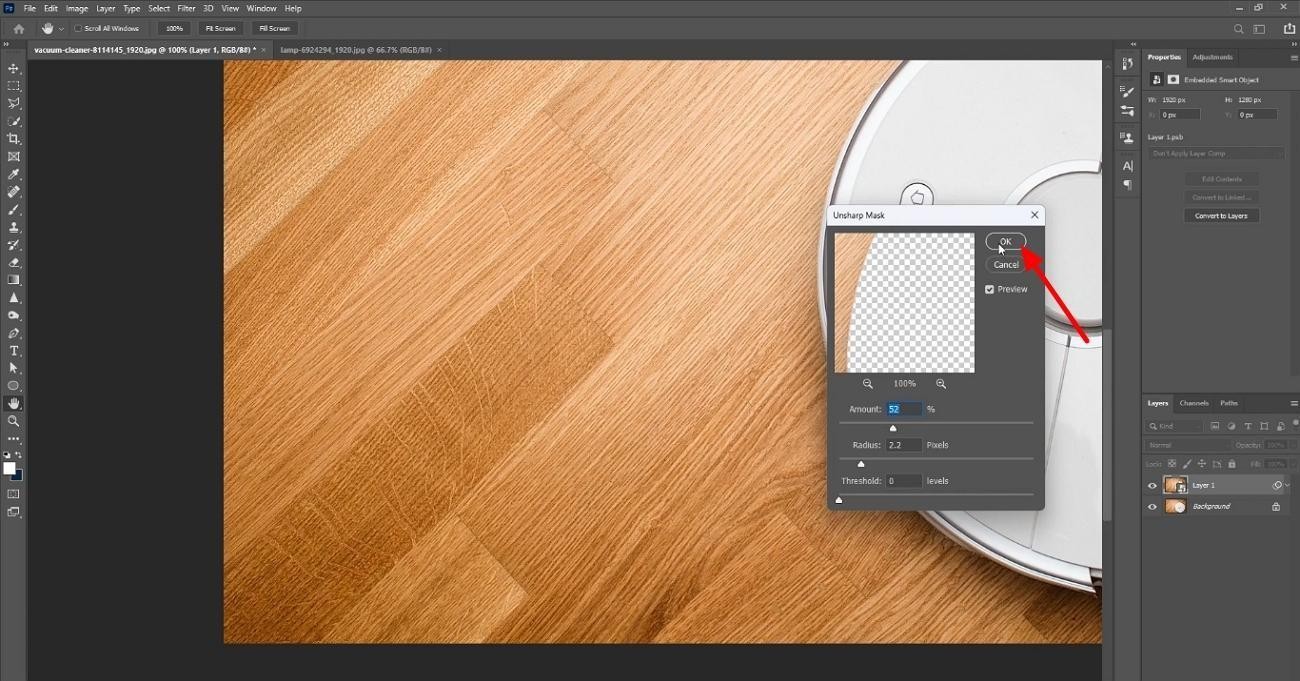Click the Convert to Layers button
This screenshot has width=1300, height=681.
tap(1222, 216)
